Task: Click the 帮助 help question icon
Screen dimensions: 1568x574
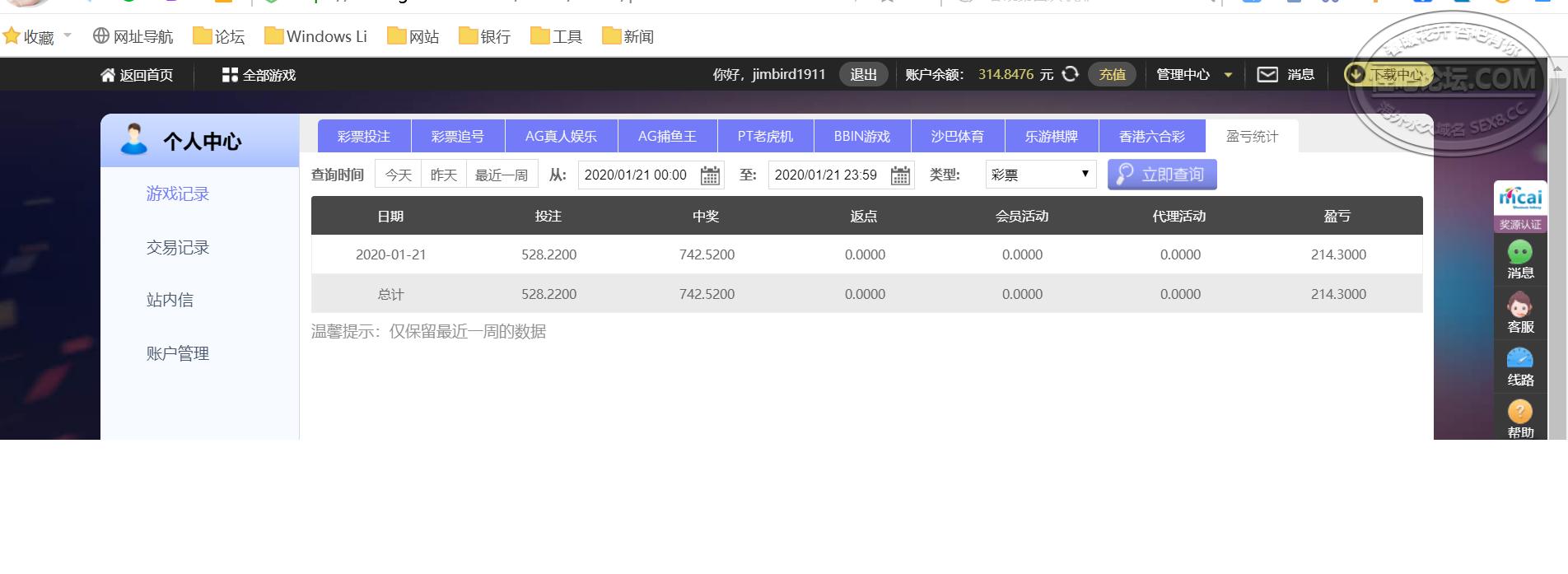Action: [1519, 411]
